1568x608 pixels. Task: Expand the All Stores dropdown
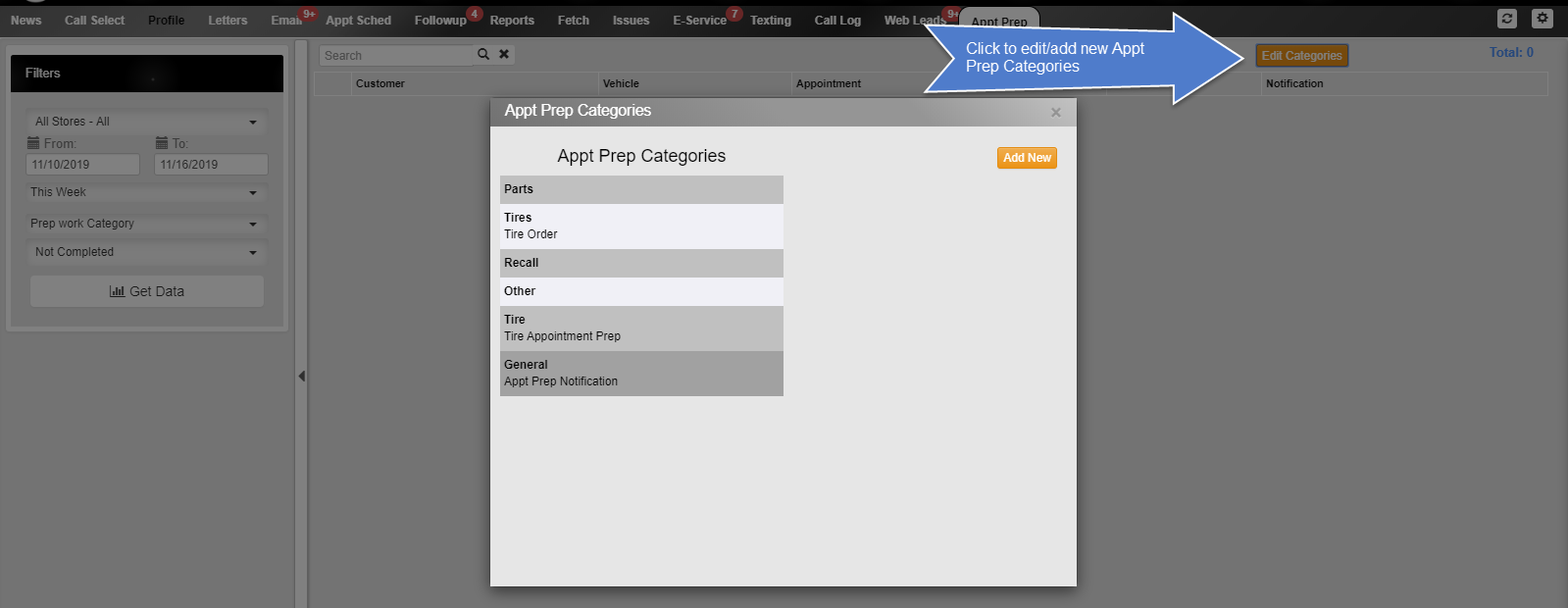147,122
